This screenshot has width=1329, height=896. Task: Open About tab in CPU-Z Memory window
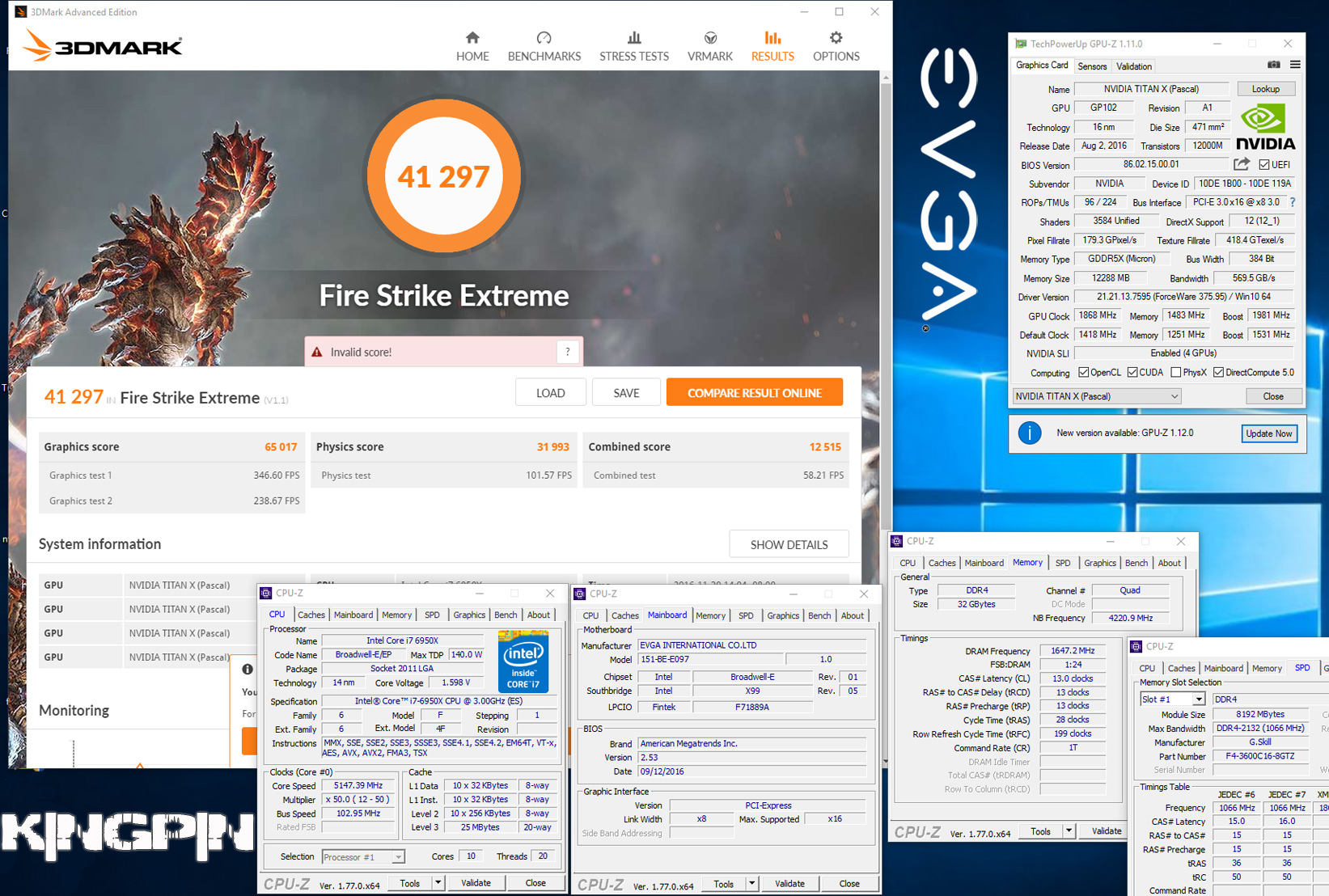coord(1169,564)
